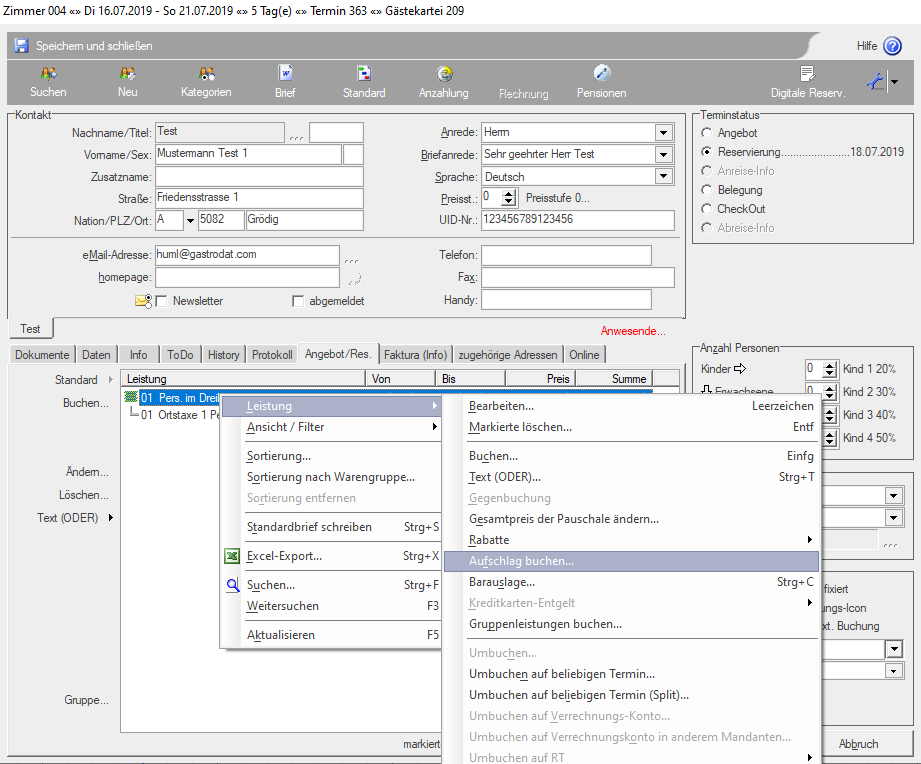This screenshot has width=921, height=764.
Task: Switch to the History tab
Action: pos(224,355)
